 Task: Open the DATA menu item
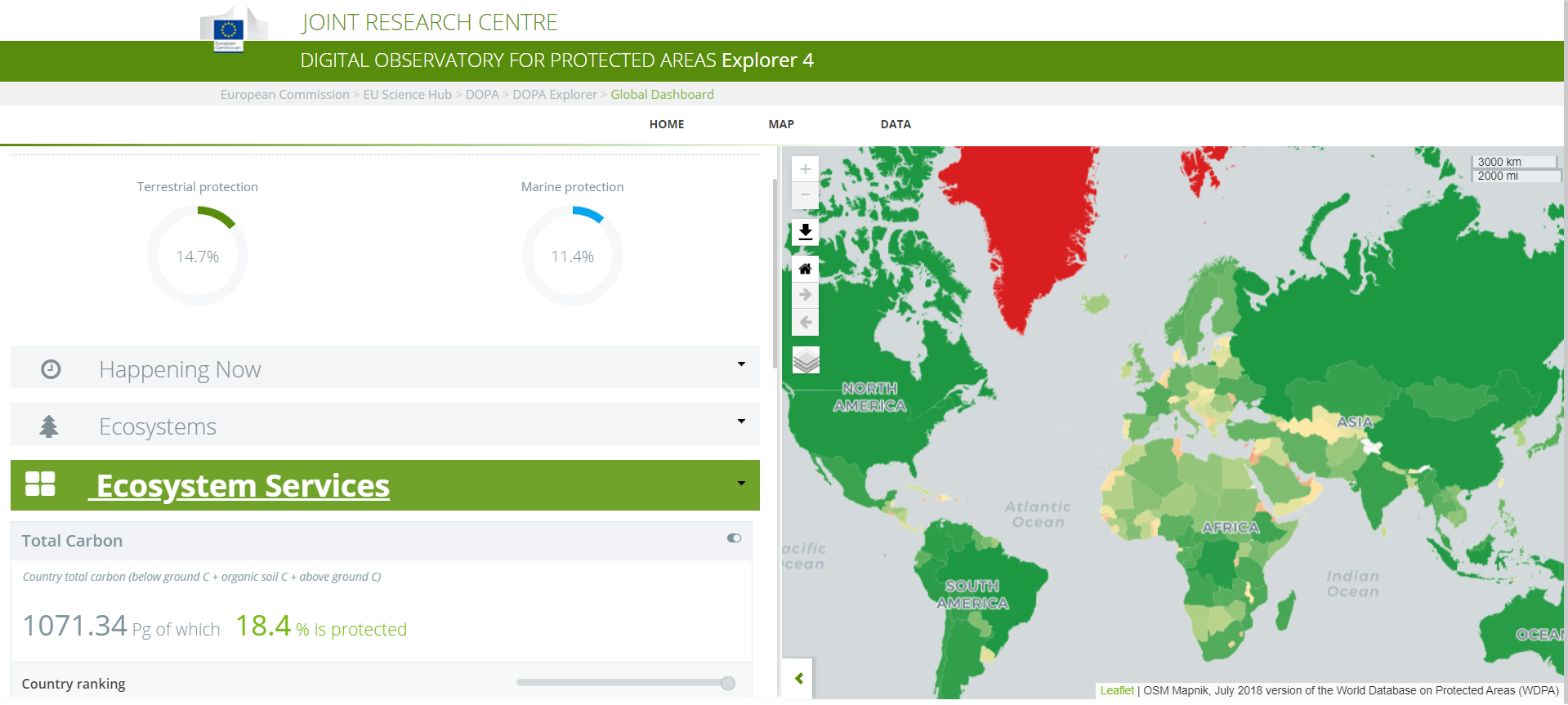(x=896, y=124)
